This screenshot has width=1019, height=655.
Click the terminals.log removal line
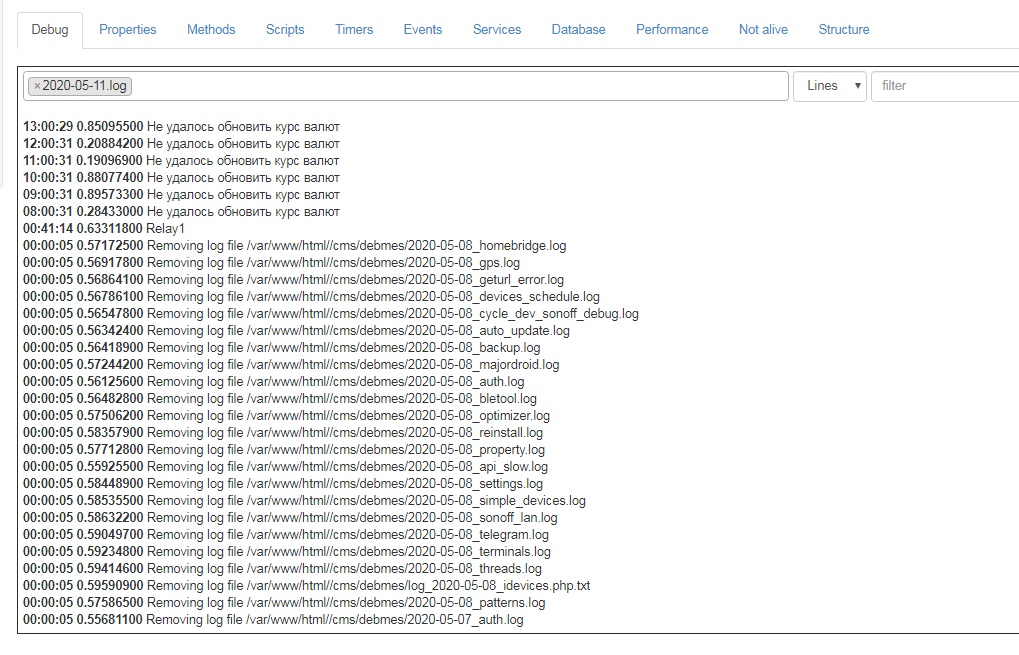287,551
